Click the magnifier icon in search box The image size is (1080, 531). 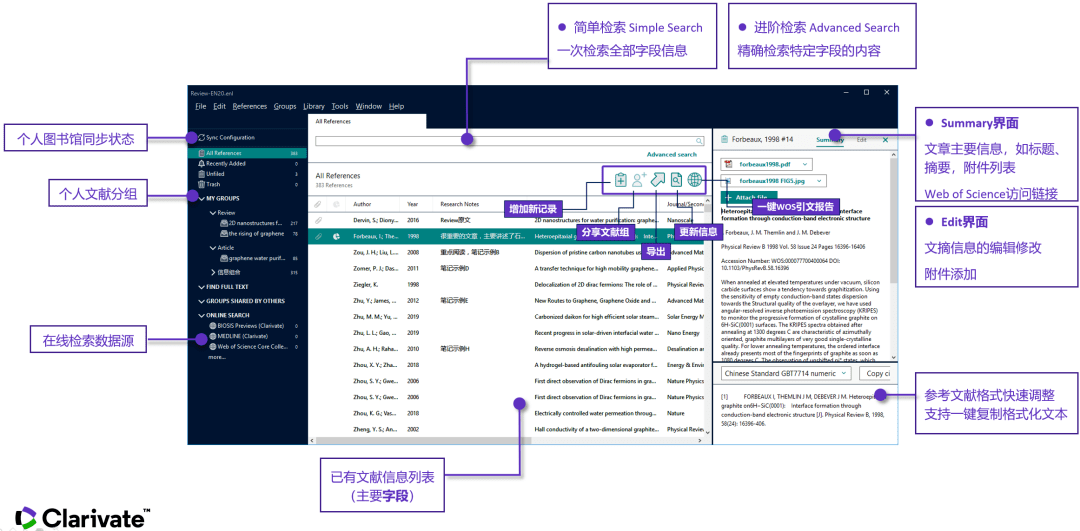(700, 141)
